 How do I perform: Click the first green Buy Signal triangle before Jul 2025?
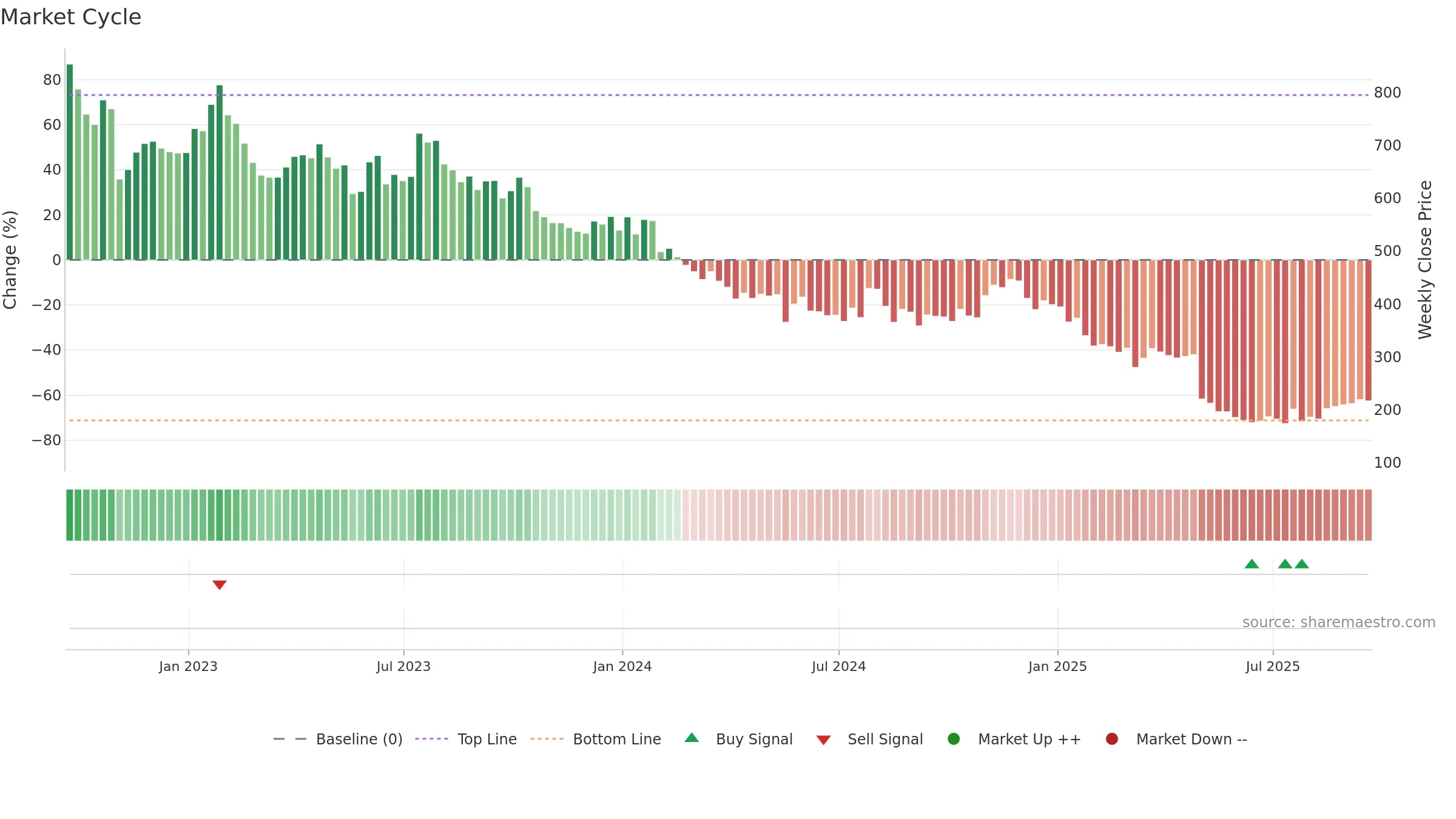coord(1252,564)
